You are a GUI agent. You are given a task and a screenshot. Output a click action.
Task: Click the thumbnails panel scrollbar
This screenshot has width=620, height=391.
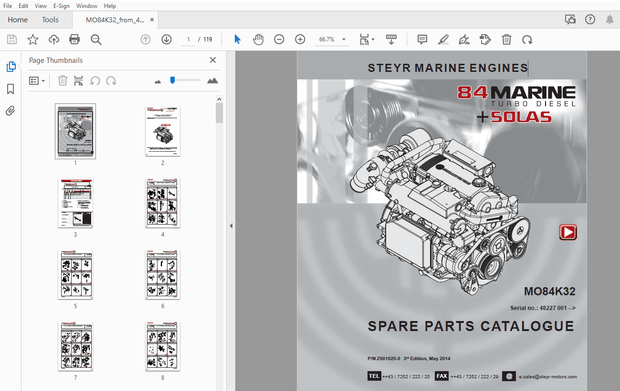click(x=219, y=113)
